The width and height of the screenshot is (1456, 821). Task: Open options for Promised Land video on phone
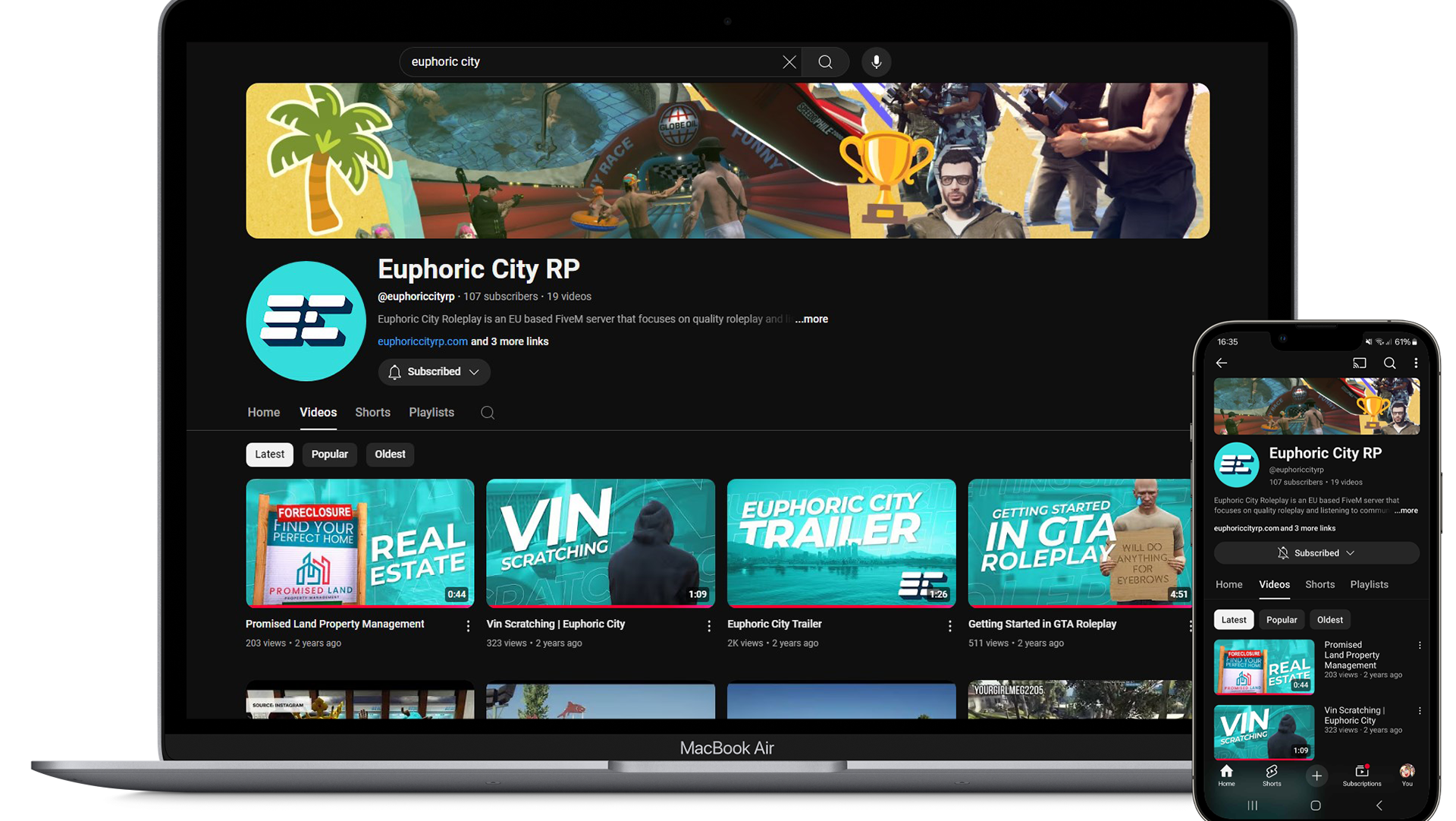coord(1420,646)
